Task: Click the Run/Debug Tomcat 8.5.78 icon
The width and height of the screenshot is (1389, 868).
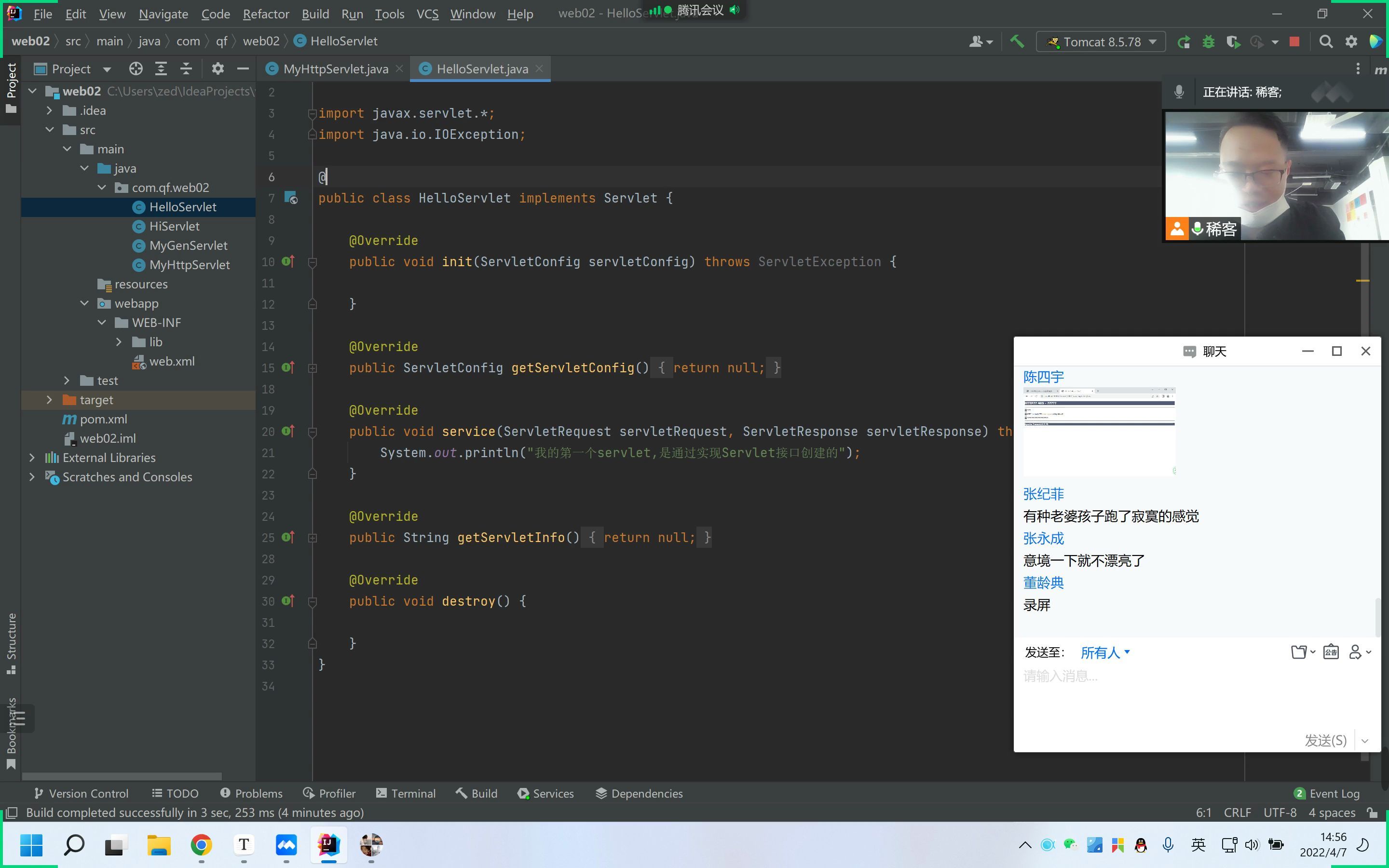Action: coord(1183,41)
